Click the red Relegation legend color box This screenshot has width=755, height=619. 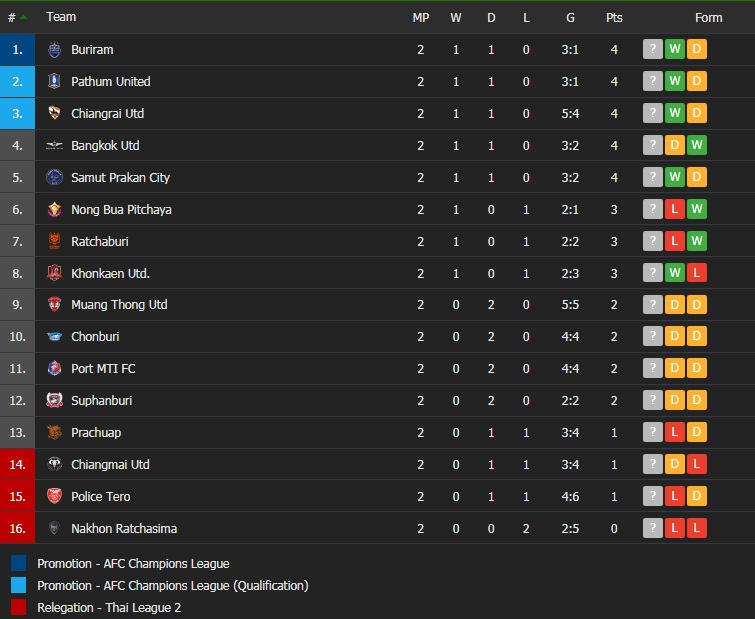coord(19,607)
